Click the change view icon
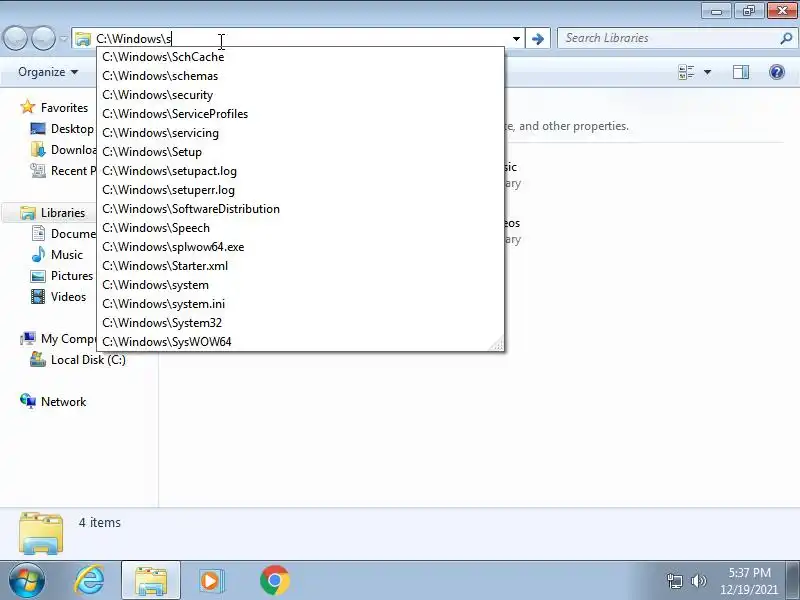The height and width of the screenshot is (600, 800). (686, 72)
